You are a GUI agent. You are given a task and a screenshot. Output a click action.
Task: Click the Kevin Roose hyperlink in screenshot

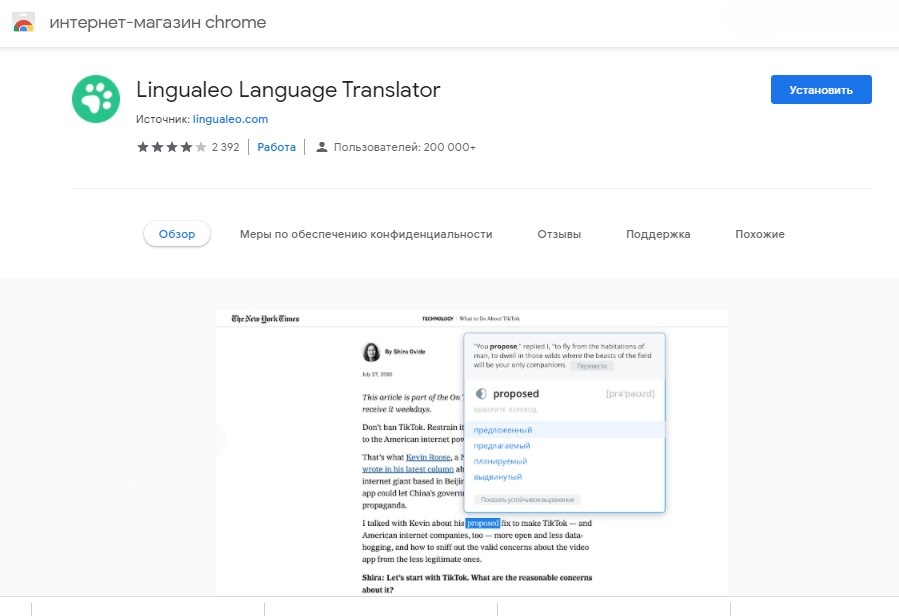click(x=428, y=457)
